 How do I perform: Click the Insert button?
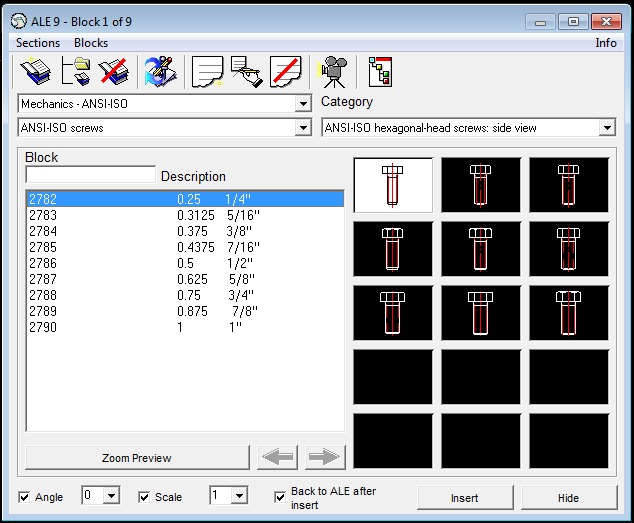click(x=465, y=498)
